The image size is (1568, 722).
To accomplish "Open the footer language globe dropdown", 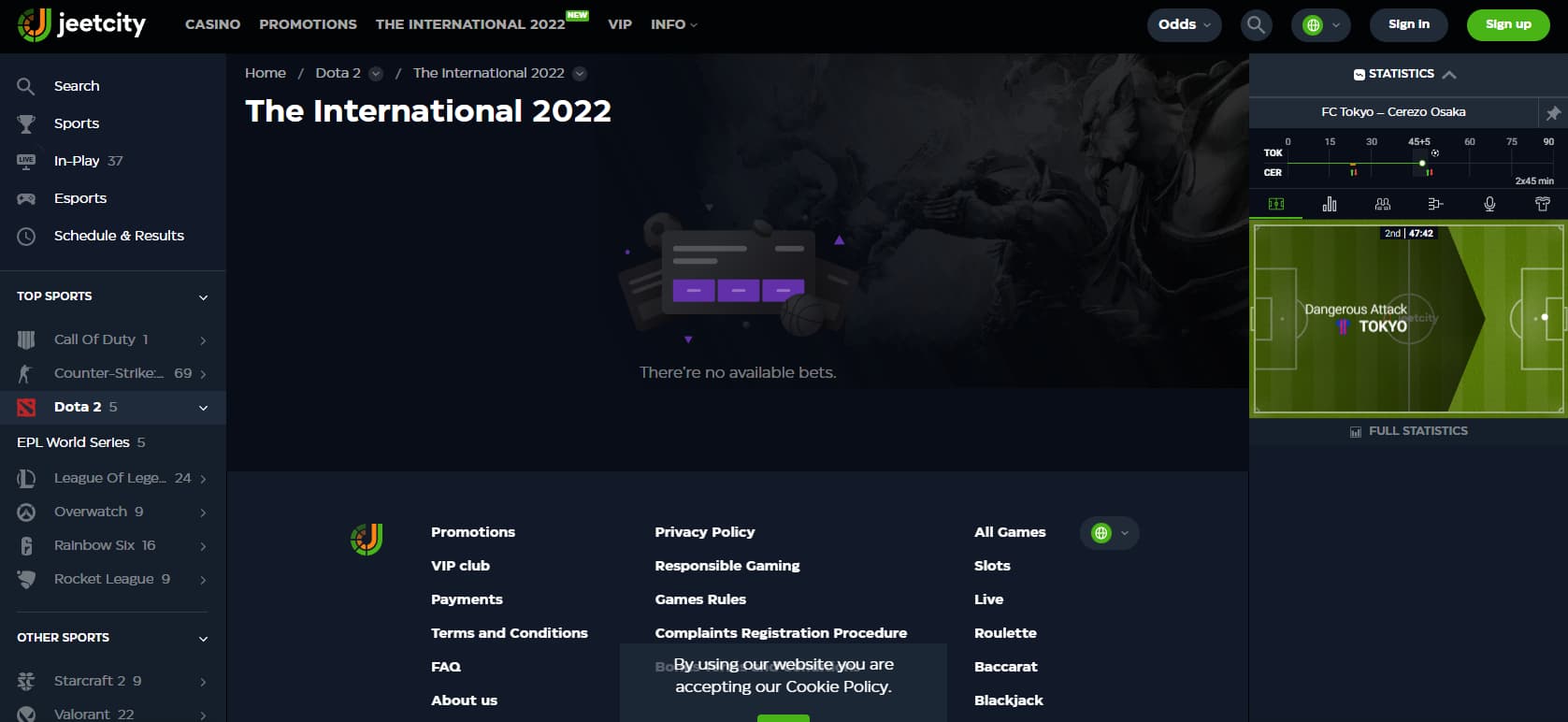I will (1110, 533).
